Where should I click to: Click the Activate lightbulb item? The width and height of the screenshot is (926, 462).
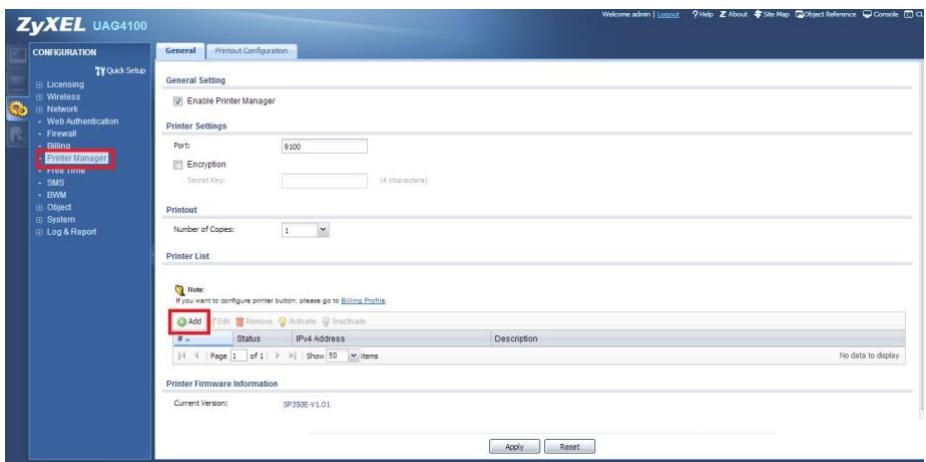(297, 321)
